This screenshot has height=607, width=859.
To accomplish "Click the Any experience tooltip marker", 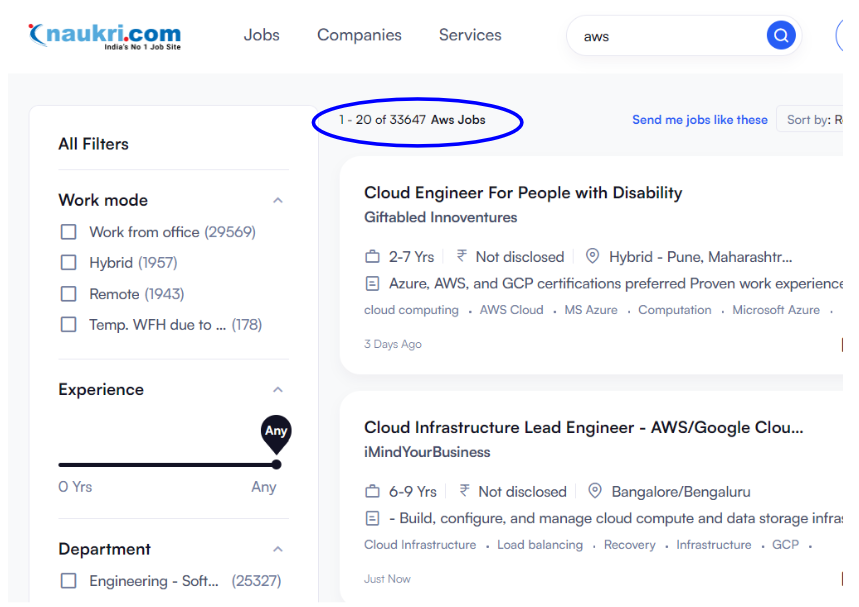I will tap(276, 433).
